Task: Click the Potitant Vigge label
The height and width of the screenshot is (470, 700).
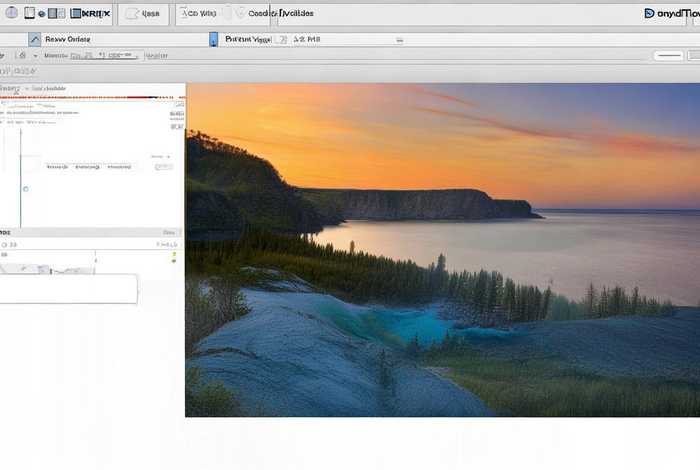Action: coord(248,39)
